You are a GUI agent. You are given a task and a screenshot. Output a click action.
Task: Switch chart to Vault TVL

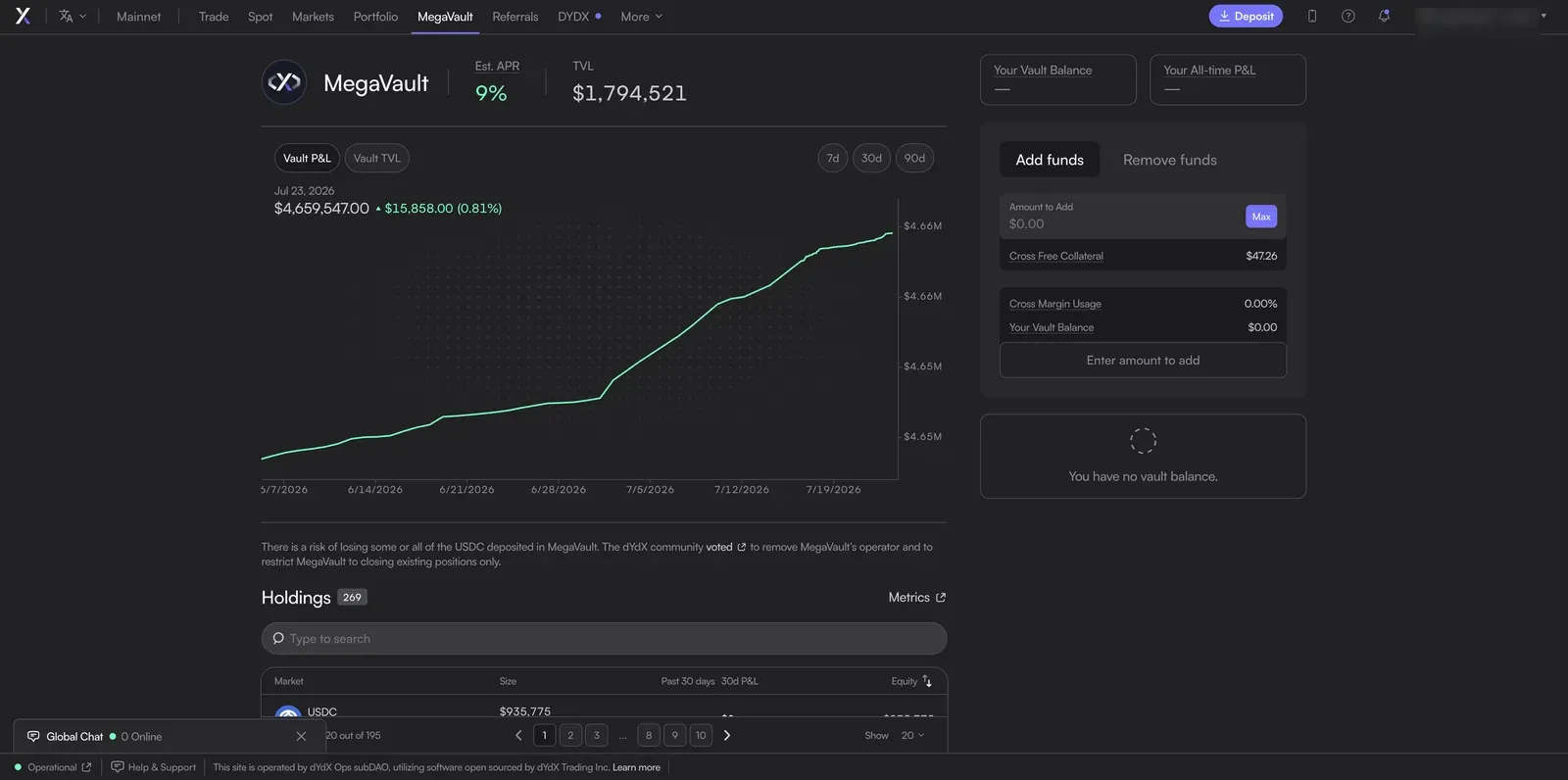pyautogui.click(x=376, y=158)
